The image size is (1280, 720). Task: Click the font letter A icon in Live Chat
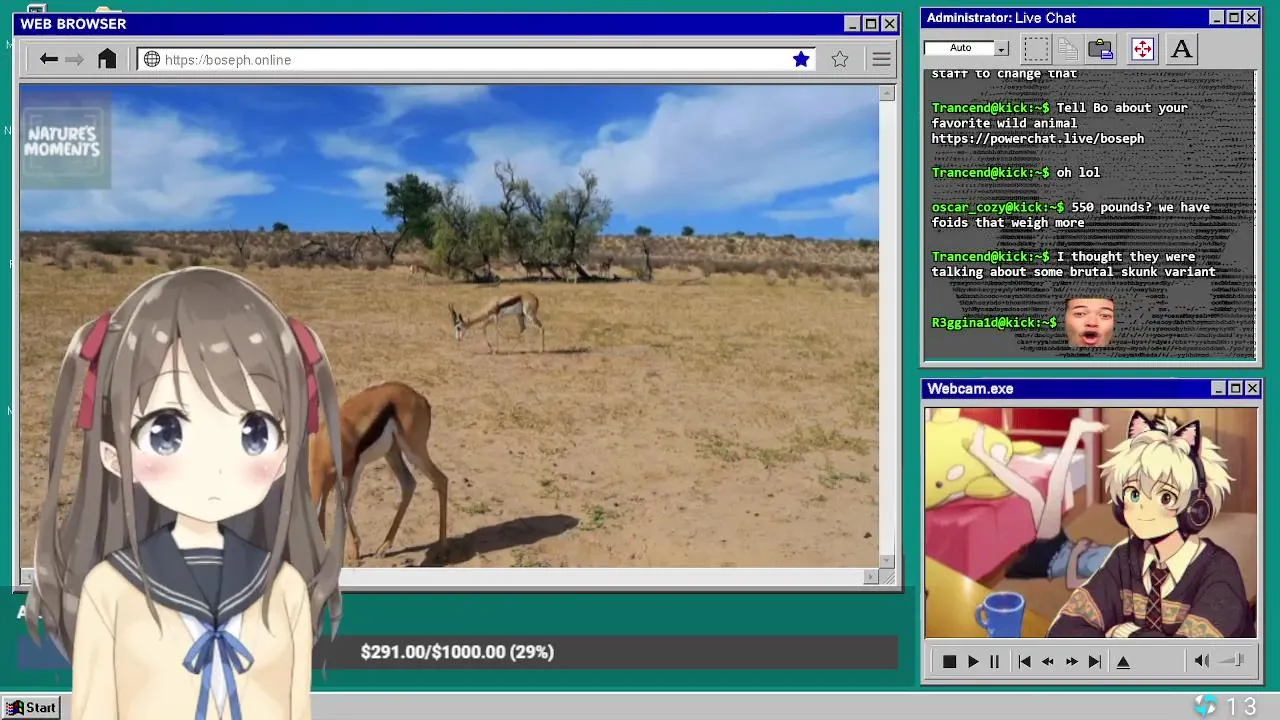[x=1181, y=48]
